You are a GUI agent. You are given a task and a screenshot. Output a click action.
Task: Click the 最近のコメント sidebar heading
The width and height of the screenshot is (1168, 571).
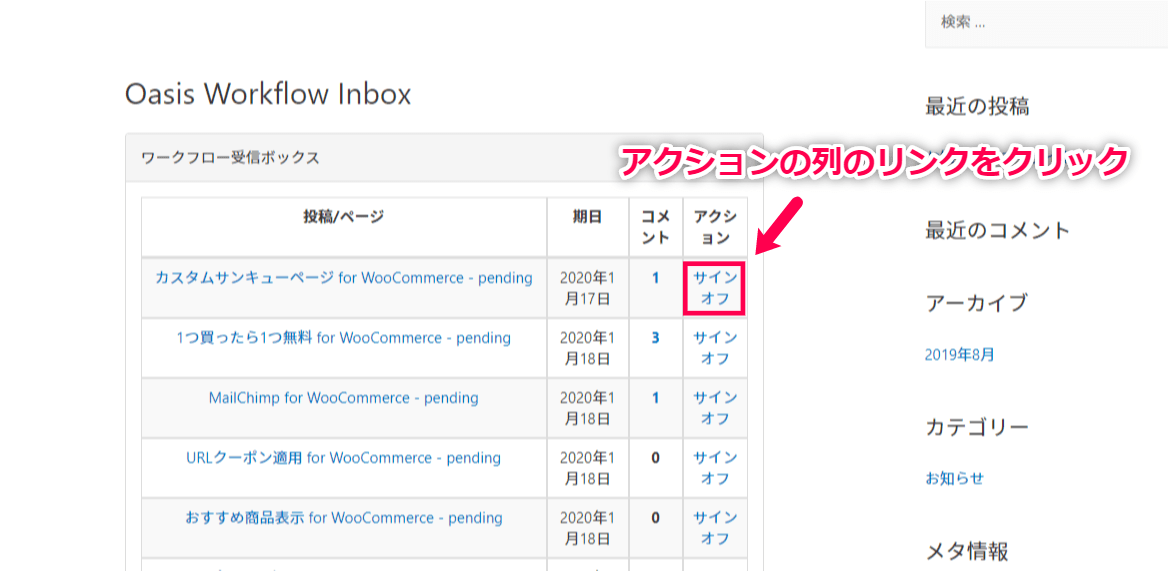(x=997, y=230)
